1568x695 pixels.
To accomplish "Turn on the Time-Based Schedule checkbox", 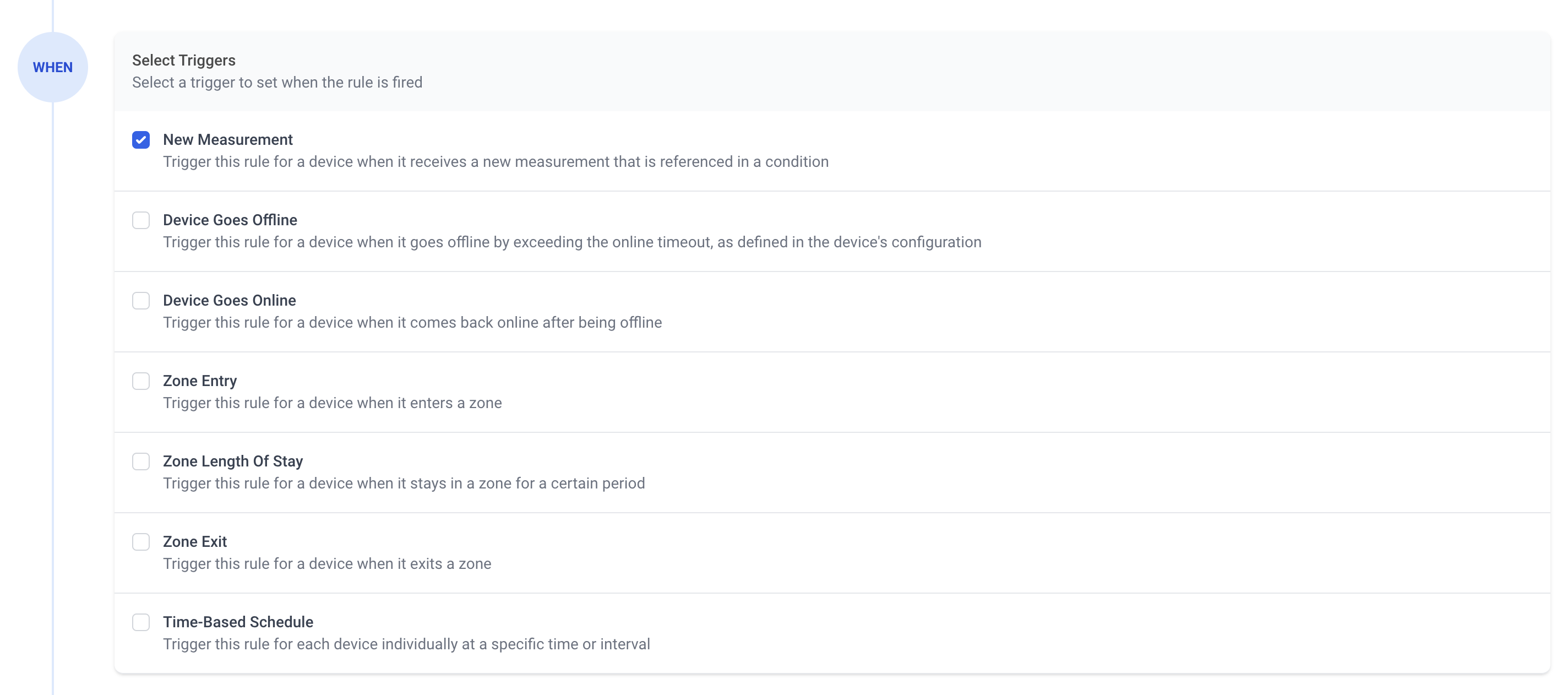I will pos(140,622).
